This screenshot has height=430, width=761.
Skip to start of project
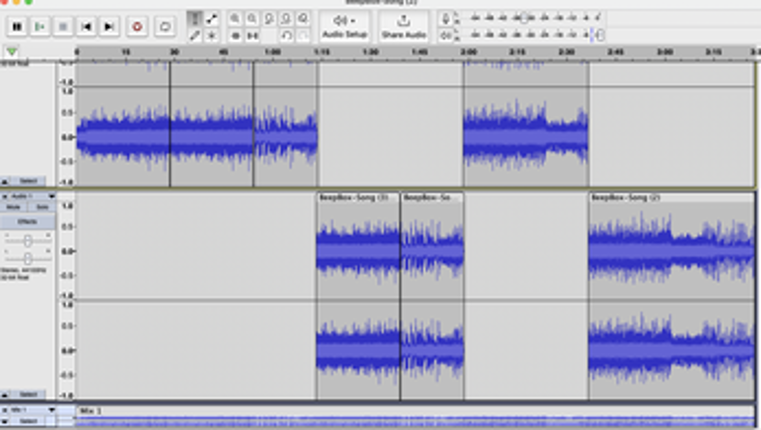tap(87, 27)
